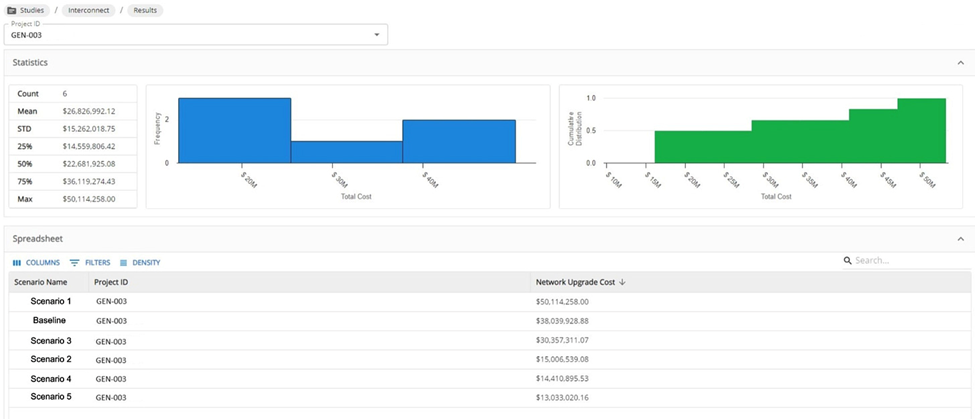Click the 75% value $36,119,274.43
This screenshot has width=975, height=419.
(x=89, y=182)
